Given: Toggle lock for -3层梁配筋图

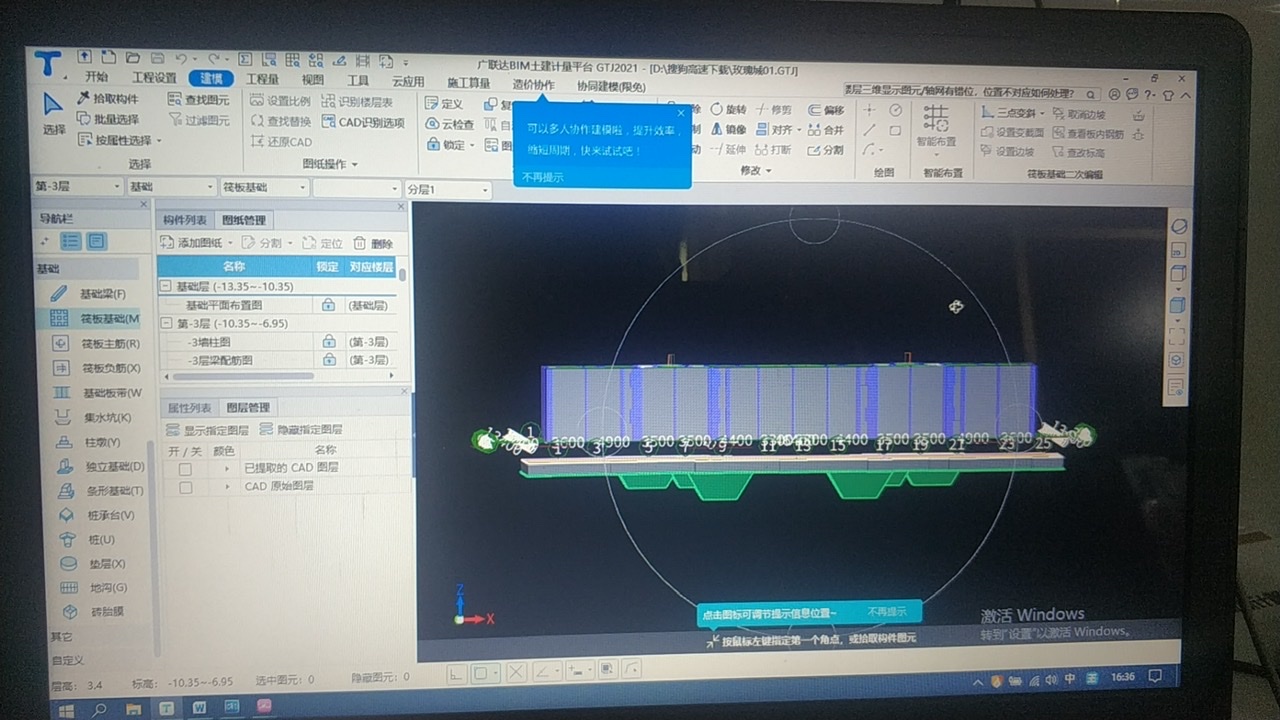Looking at the screenshot, I should (x=328, y=360).
